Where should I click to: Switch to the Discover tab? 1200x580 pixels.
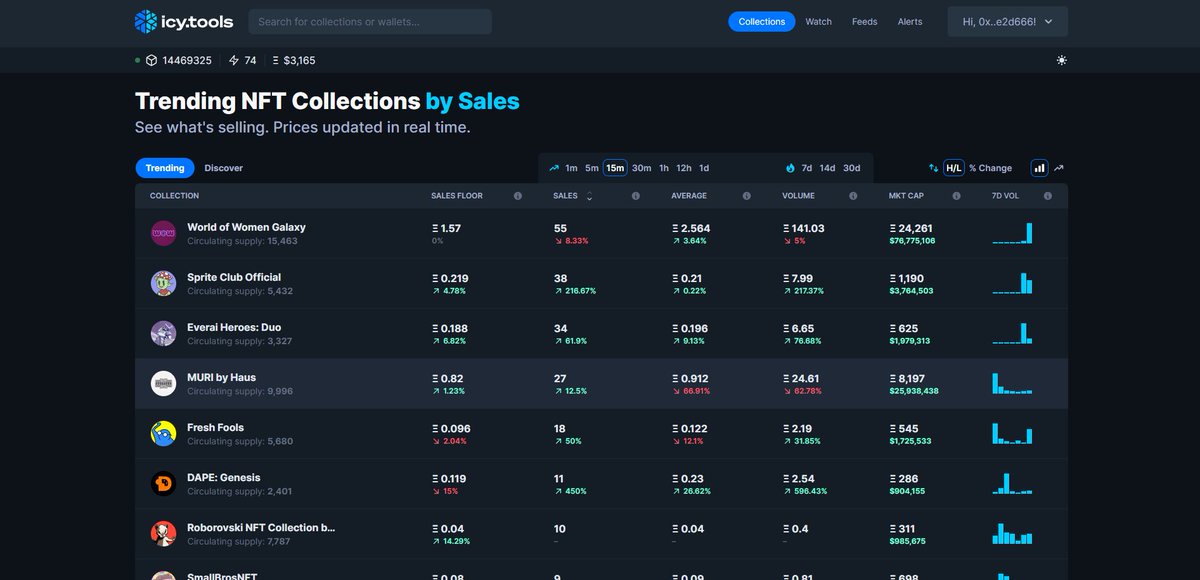(x=224, y=168)
